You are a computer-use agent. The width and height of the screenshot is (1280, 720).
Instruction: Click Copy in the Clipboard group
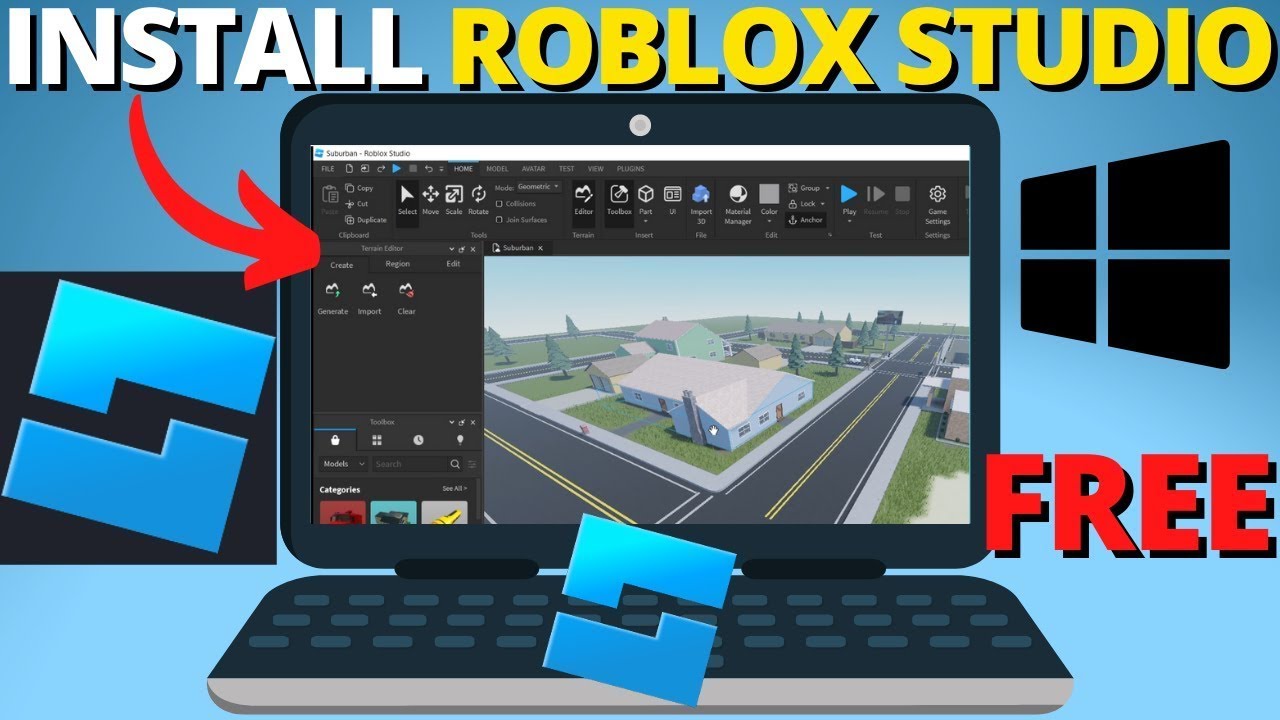tap(359, 188)
